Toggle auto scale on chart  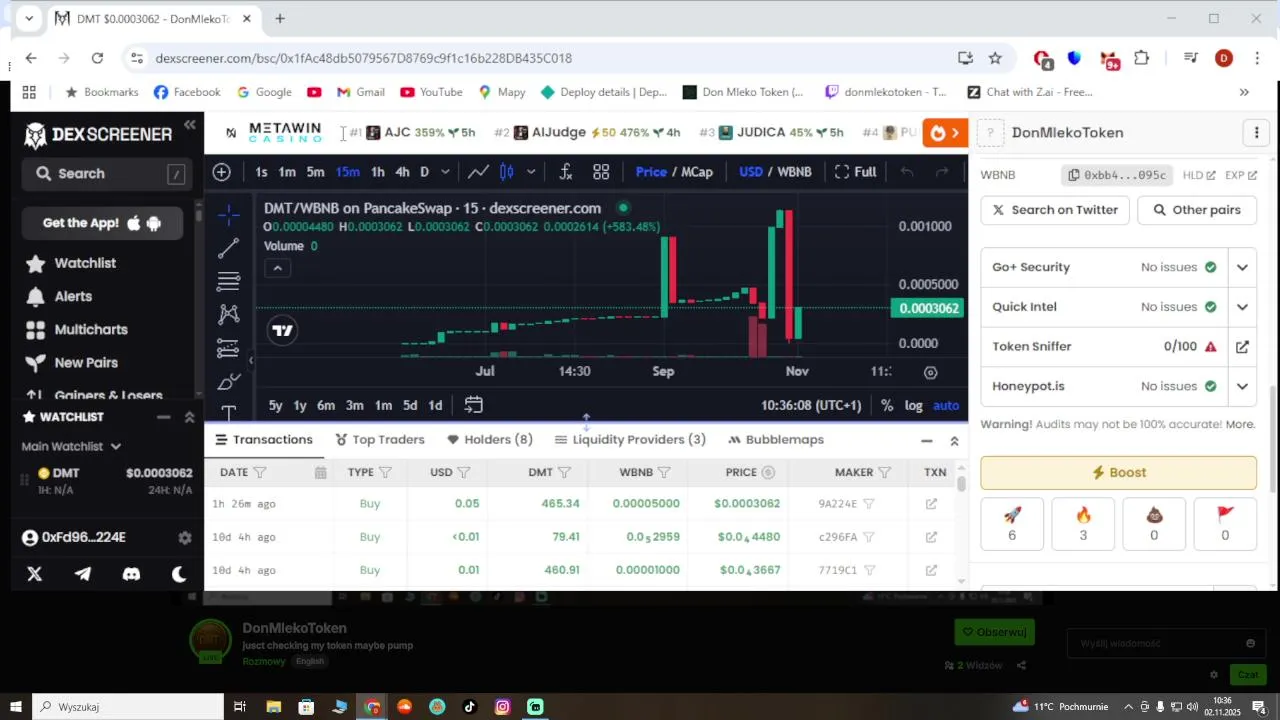(x=946, y=405)
